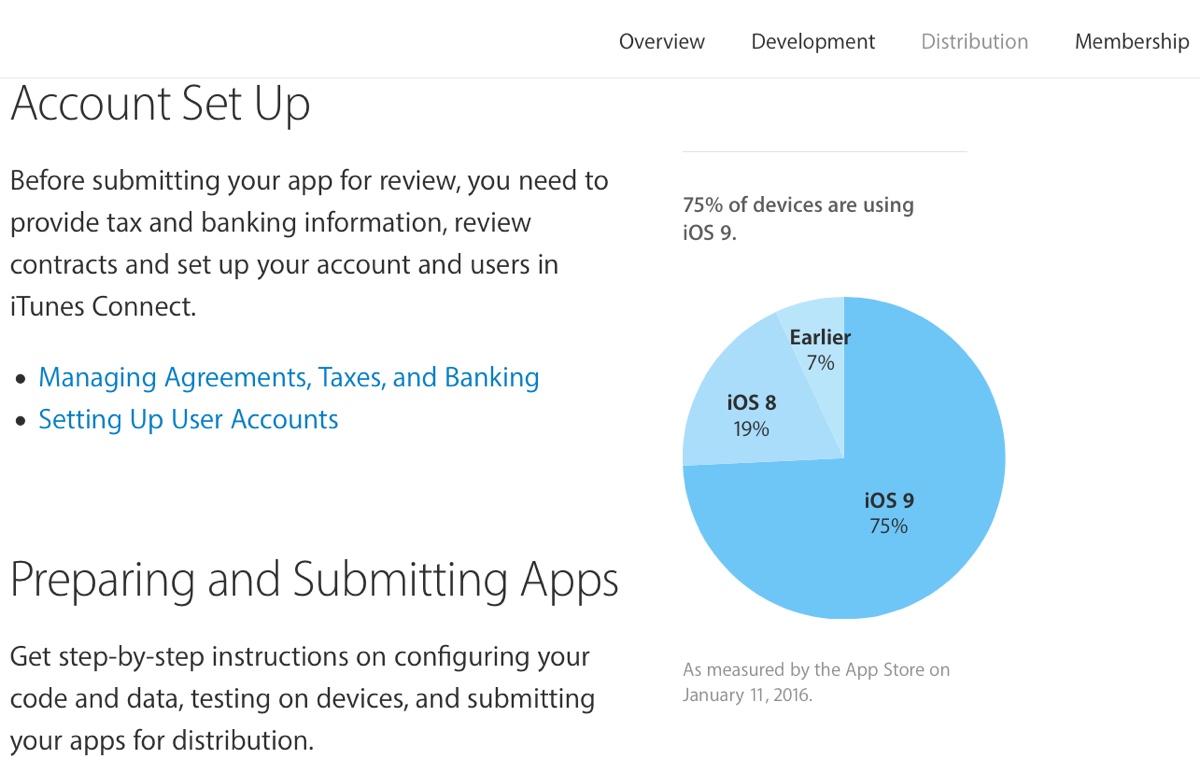Click the 7% label in the chart
This screenshot has width=1200, height=758.
click(x=820, y=363)
